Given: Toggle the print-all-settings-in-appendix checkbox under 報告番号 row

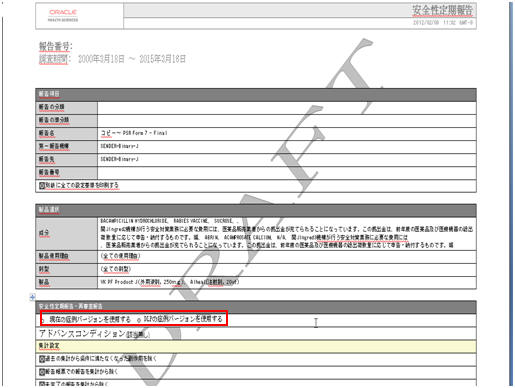Looking at the screenshot, I should tap(42, 185).
